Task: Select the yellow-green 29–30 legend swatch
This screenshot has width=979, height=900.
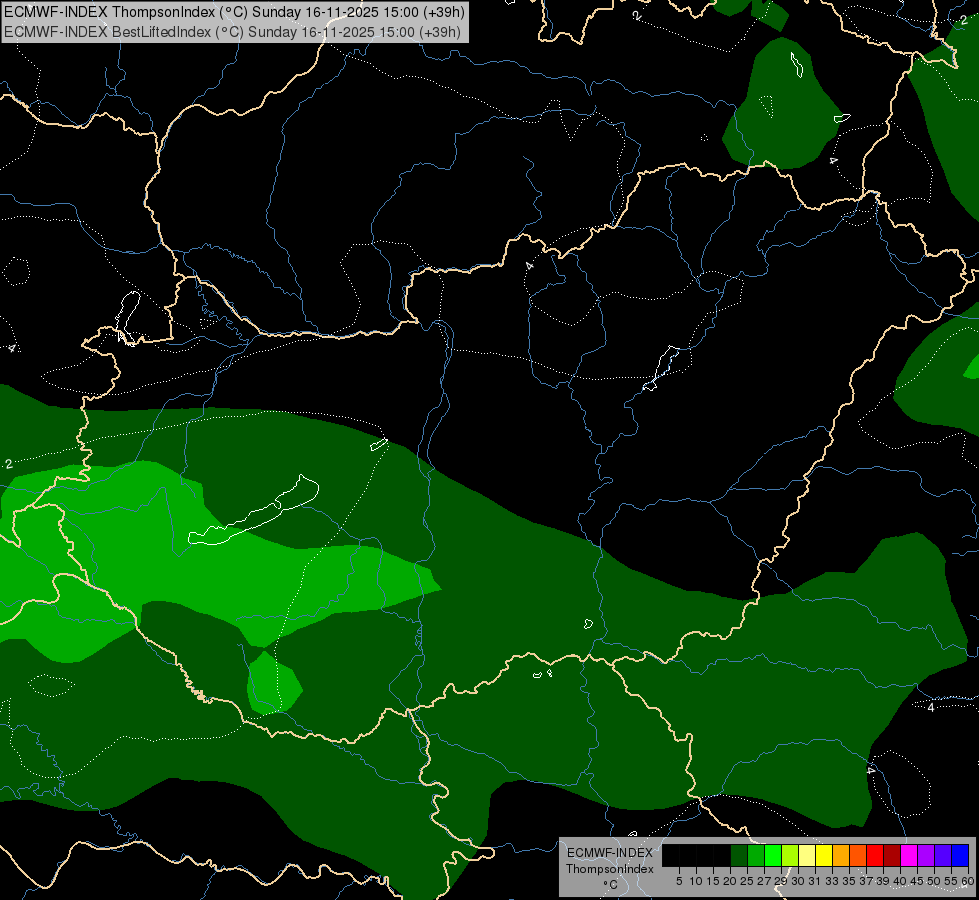Action: [x=790, y=855]
